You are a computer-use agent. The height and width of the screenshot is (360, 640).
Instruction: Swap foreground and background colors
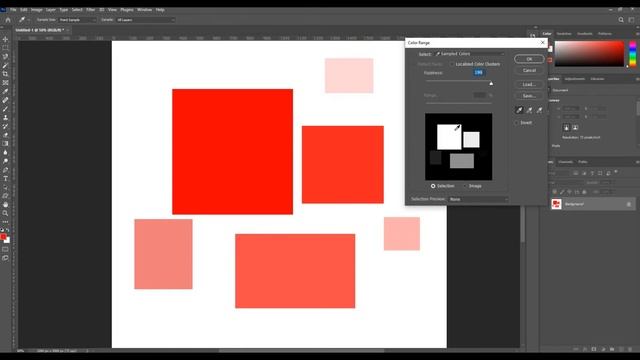(x=8, y=230)
